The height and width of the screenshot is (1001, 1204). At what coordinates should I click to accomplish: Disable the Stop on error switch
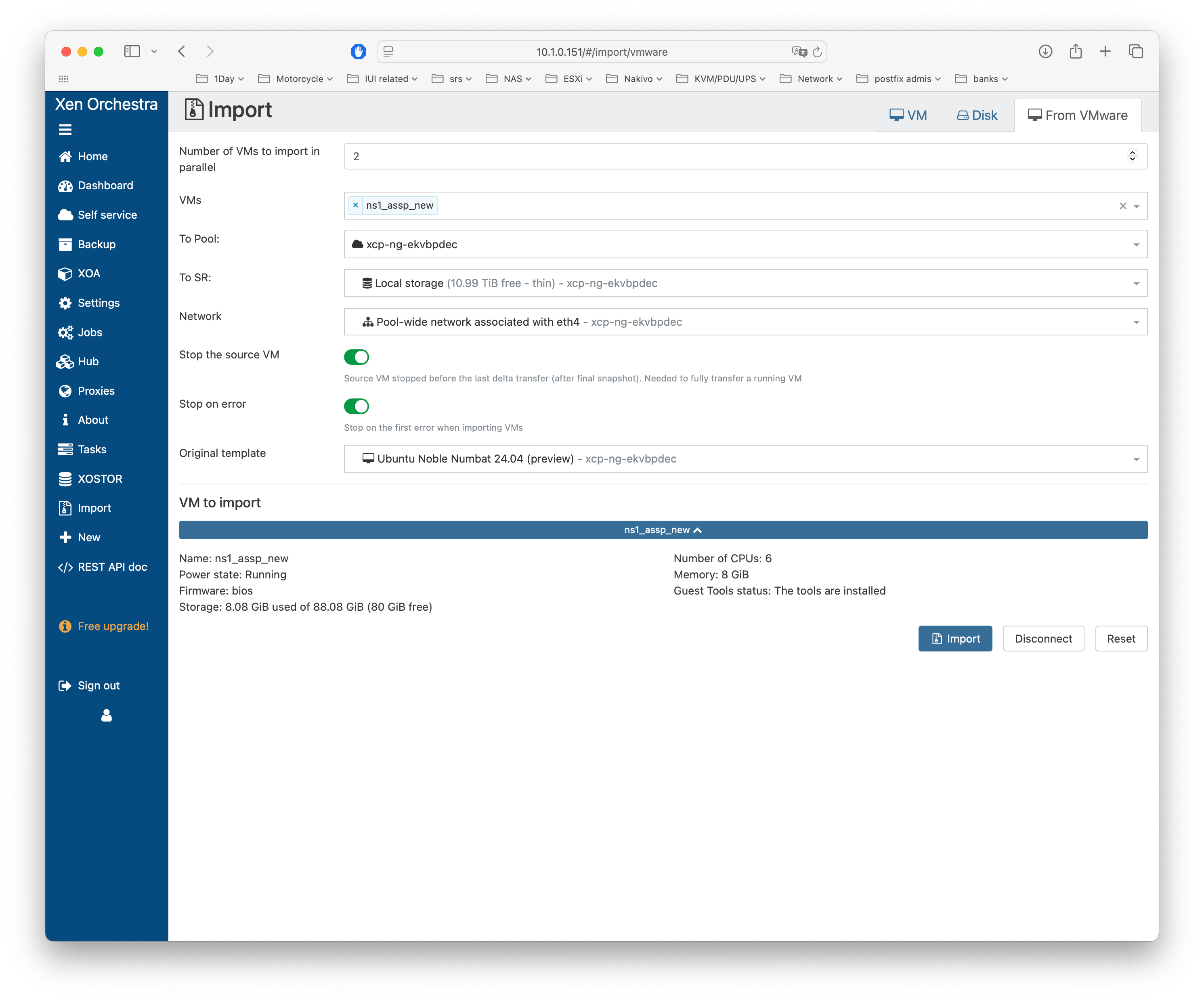[x=356, y=406]
